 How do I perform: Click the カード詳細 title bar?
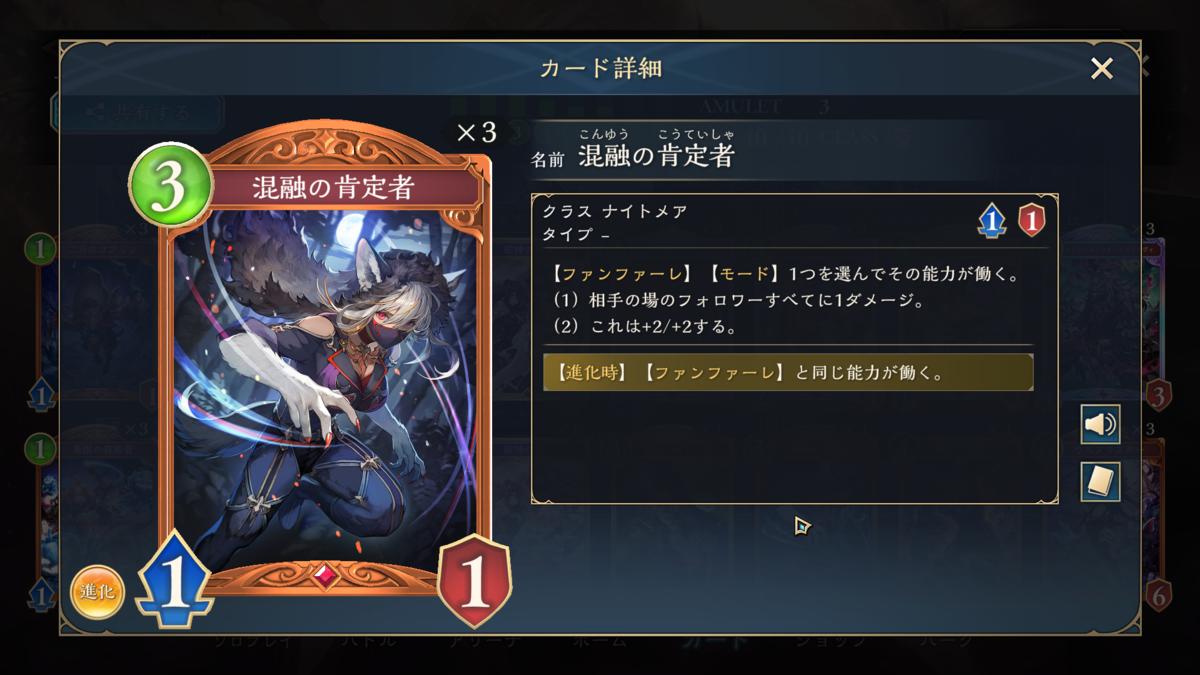(600, 68)
